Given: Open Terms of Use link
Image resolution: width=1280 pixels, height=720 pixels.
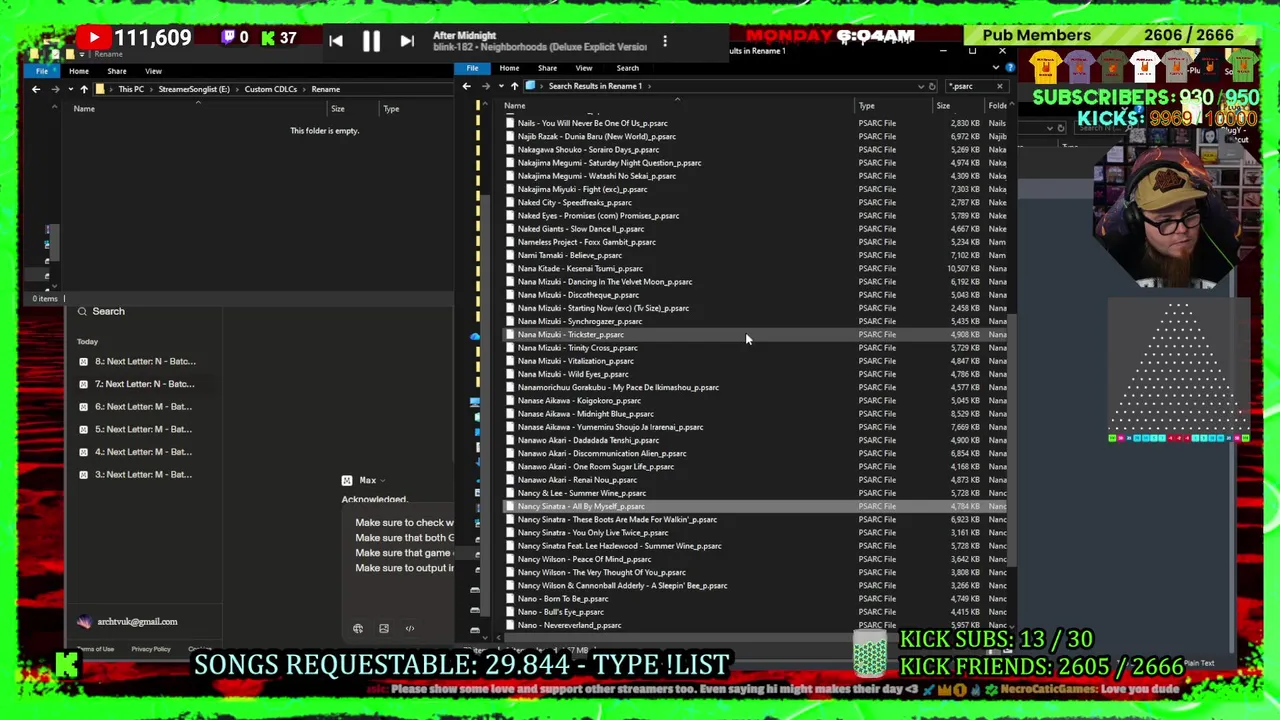Looking at the screenshot, I should 96,649.
